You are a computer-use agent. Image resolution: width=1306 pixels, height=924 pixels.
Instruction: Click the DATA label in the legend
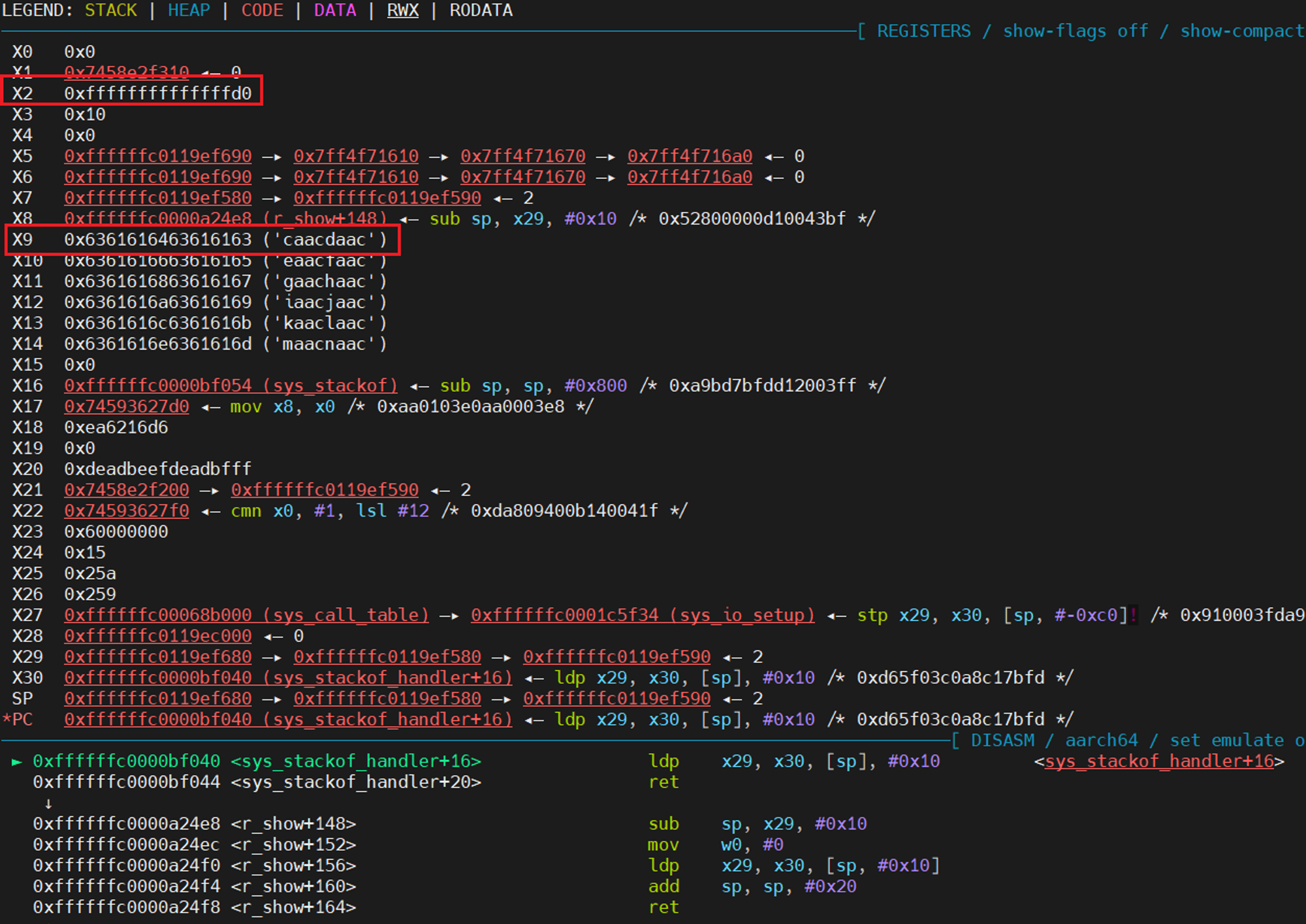[335, 10]
